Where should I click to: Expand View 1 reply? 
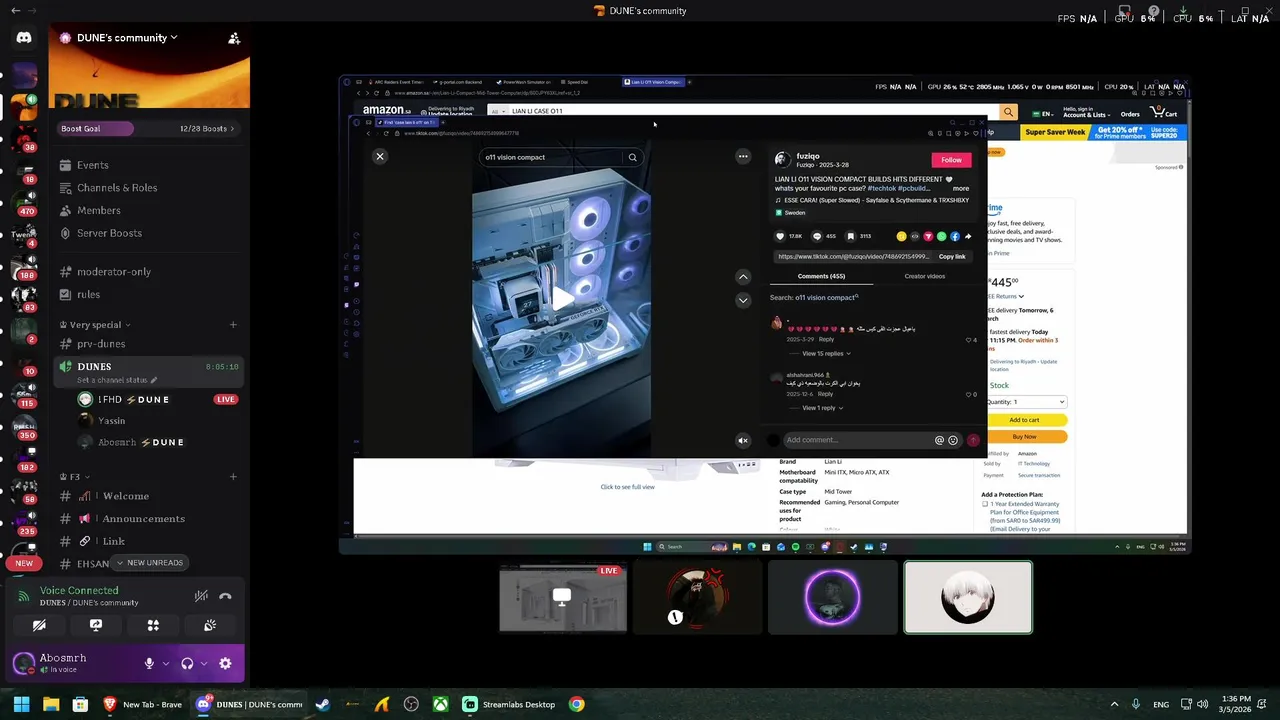pyautogui.click(x=822, y=408)
